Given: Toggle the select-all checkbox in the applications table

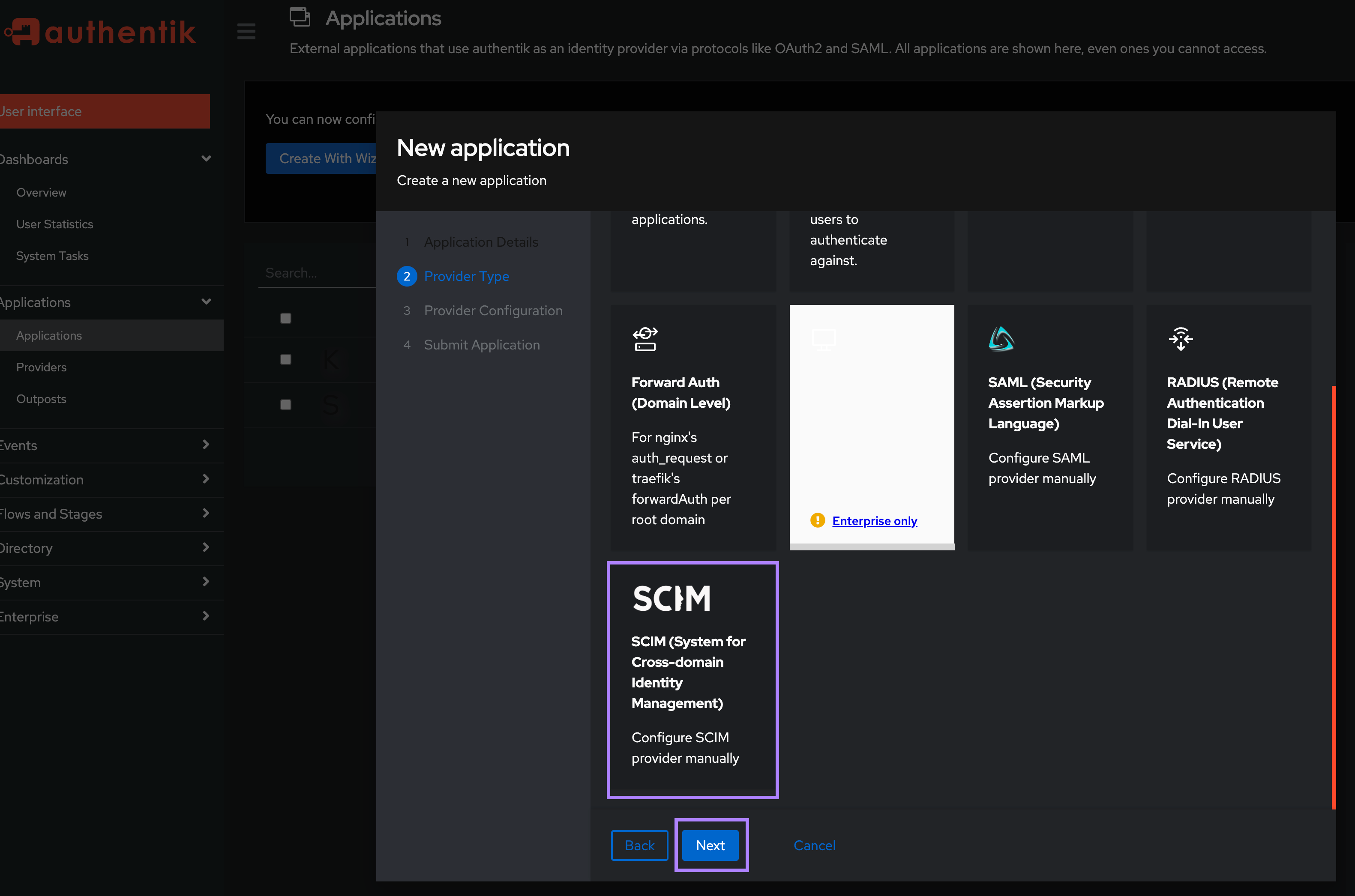Looking at the screenshot, I should pos(286,318).
